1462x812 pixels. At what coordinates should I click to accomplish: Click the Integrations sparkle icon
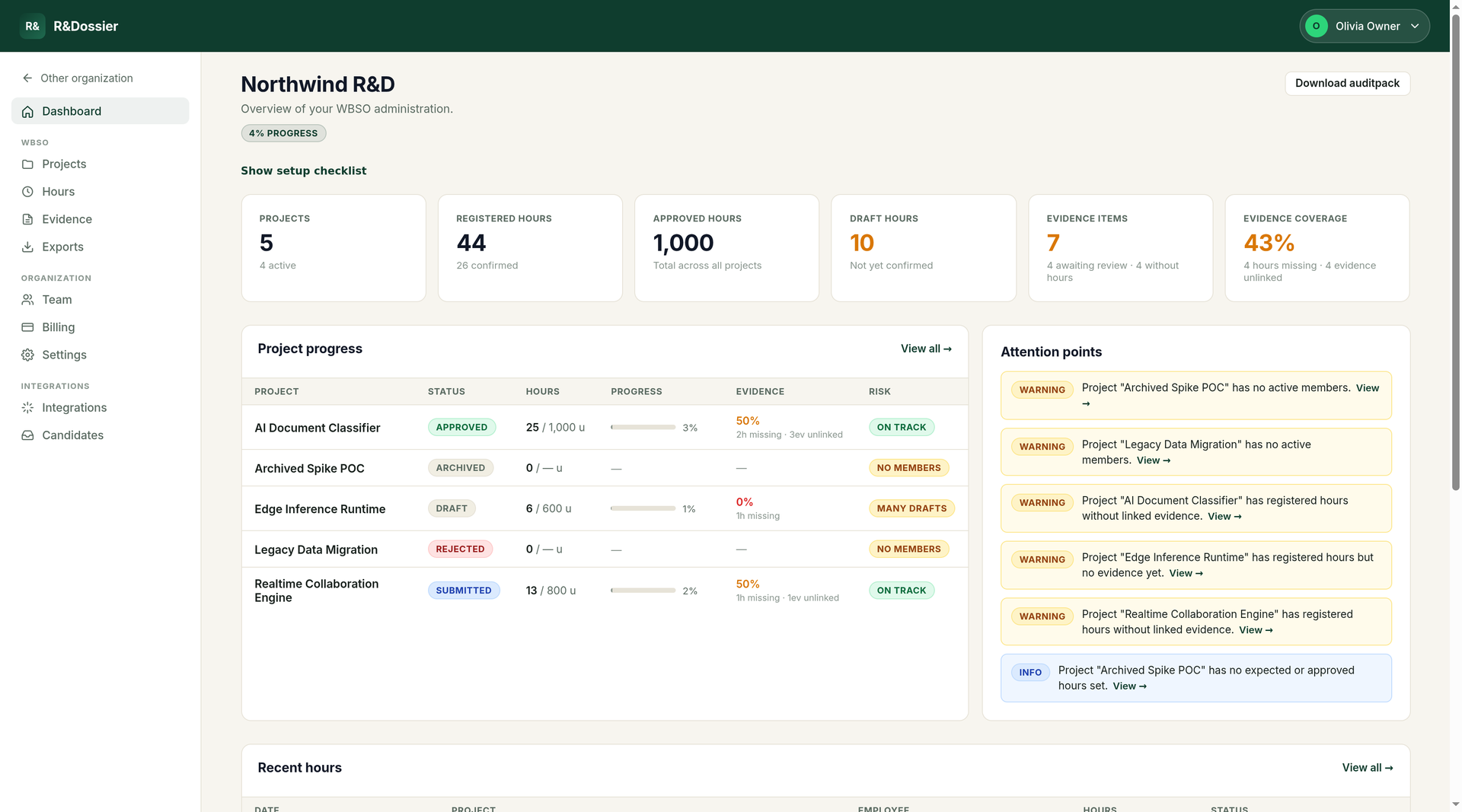(x=27, y=408)
